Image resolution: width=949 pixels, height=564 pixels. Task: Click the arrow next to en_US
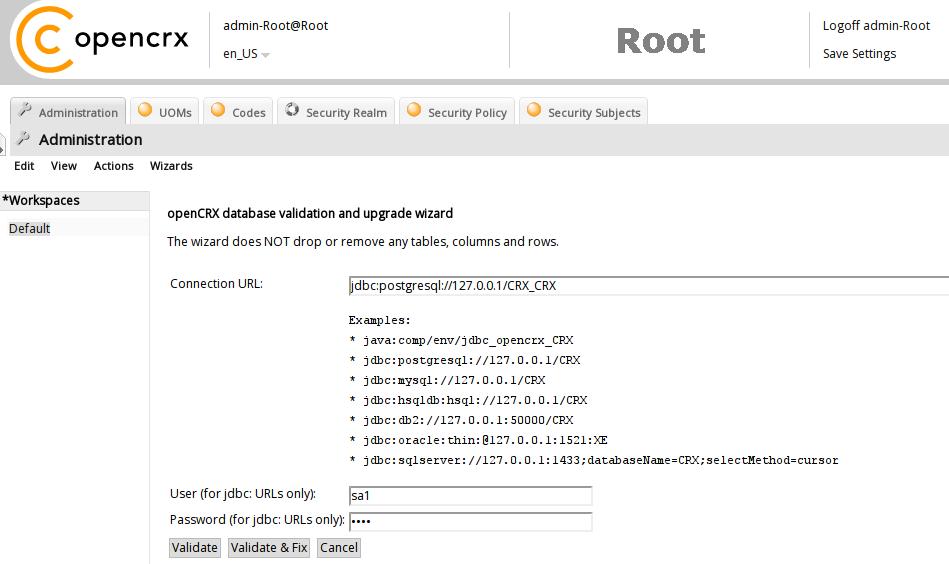click(265, 55)
